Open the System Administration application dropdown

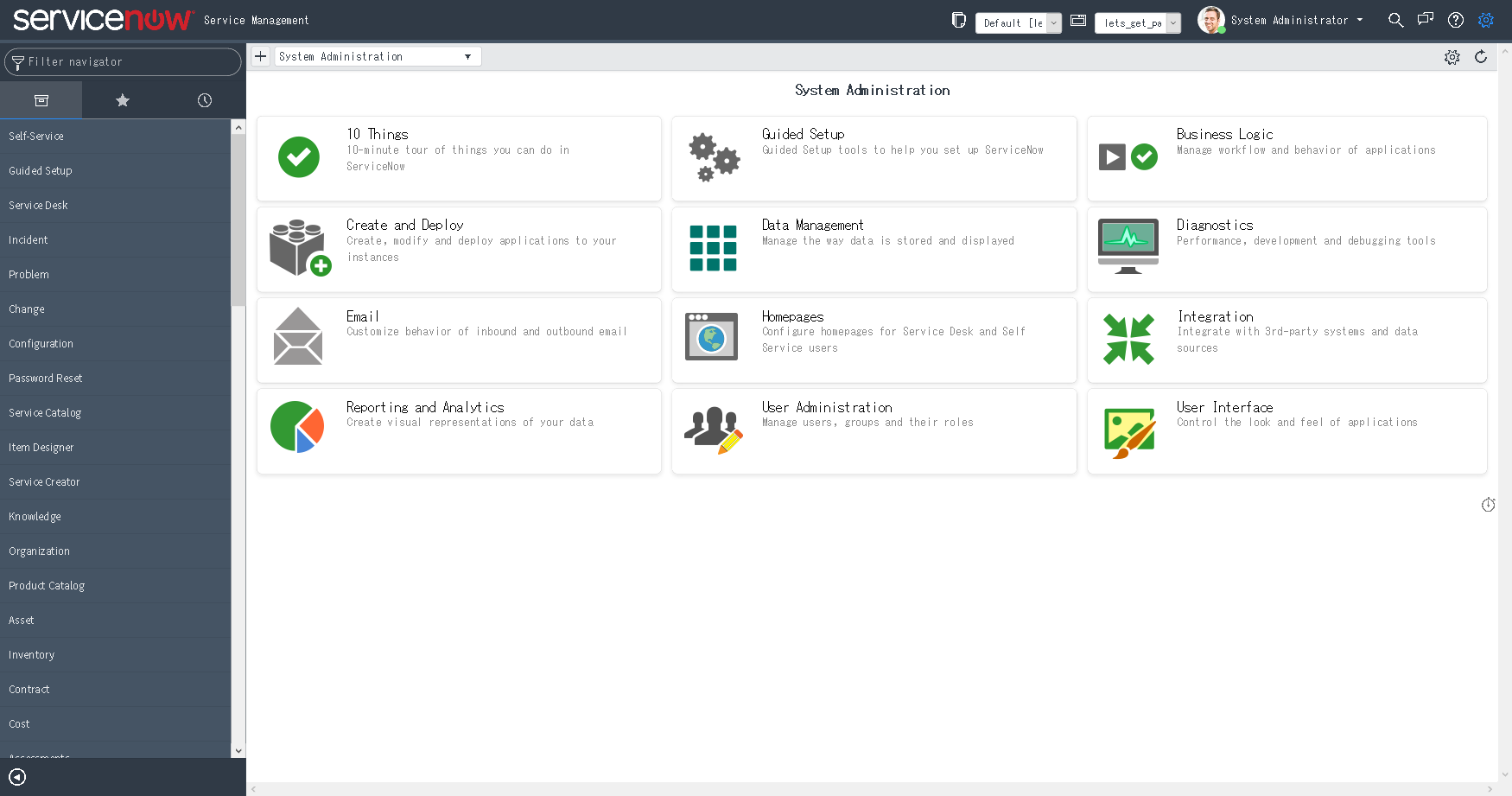tap(378, 56)
